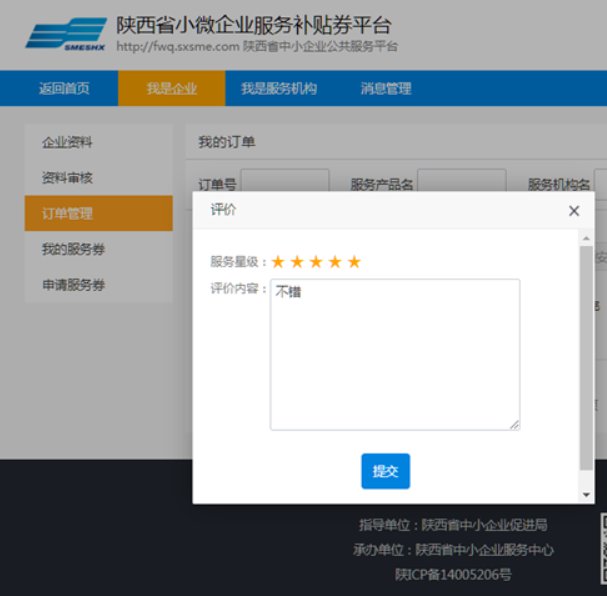Image resolution: width=607 pixels, height=596 pixels.
Task: Open 消息管理 in the navigation bar
Action: [386, 89]
